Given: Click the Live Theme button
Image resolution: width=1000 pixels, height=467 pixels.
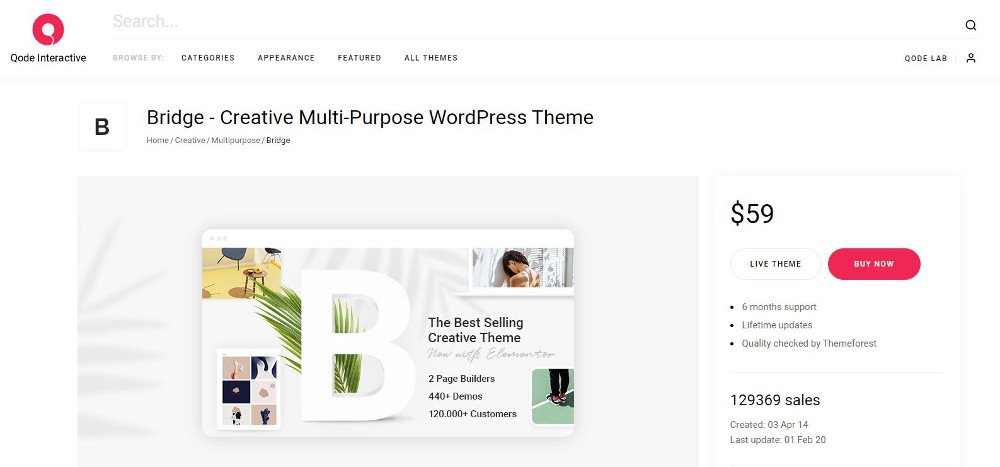Looking at the screenshot, I should tap(776, 264).
